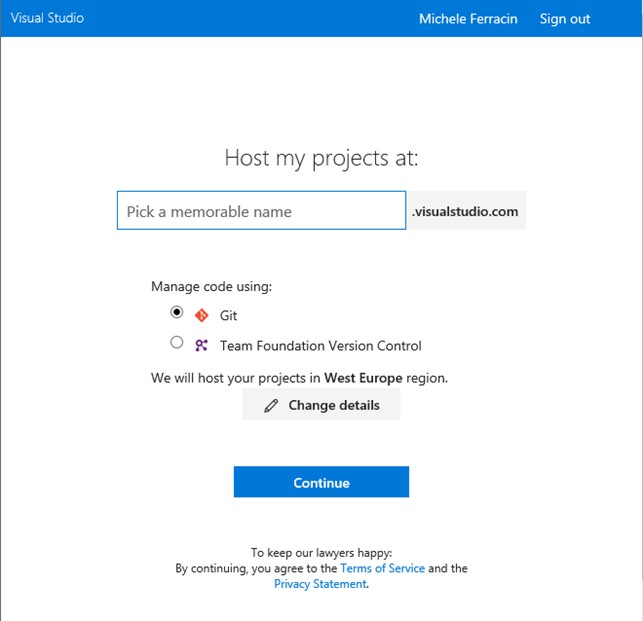
Task: Open the Change details options
Action: (321, 405)
